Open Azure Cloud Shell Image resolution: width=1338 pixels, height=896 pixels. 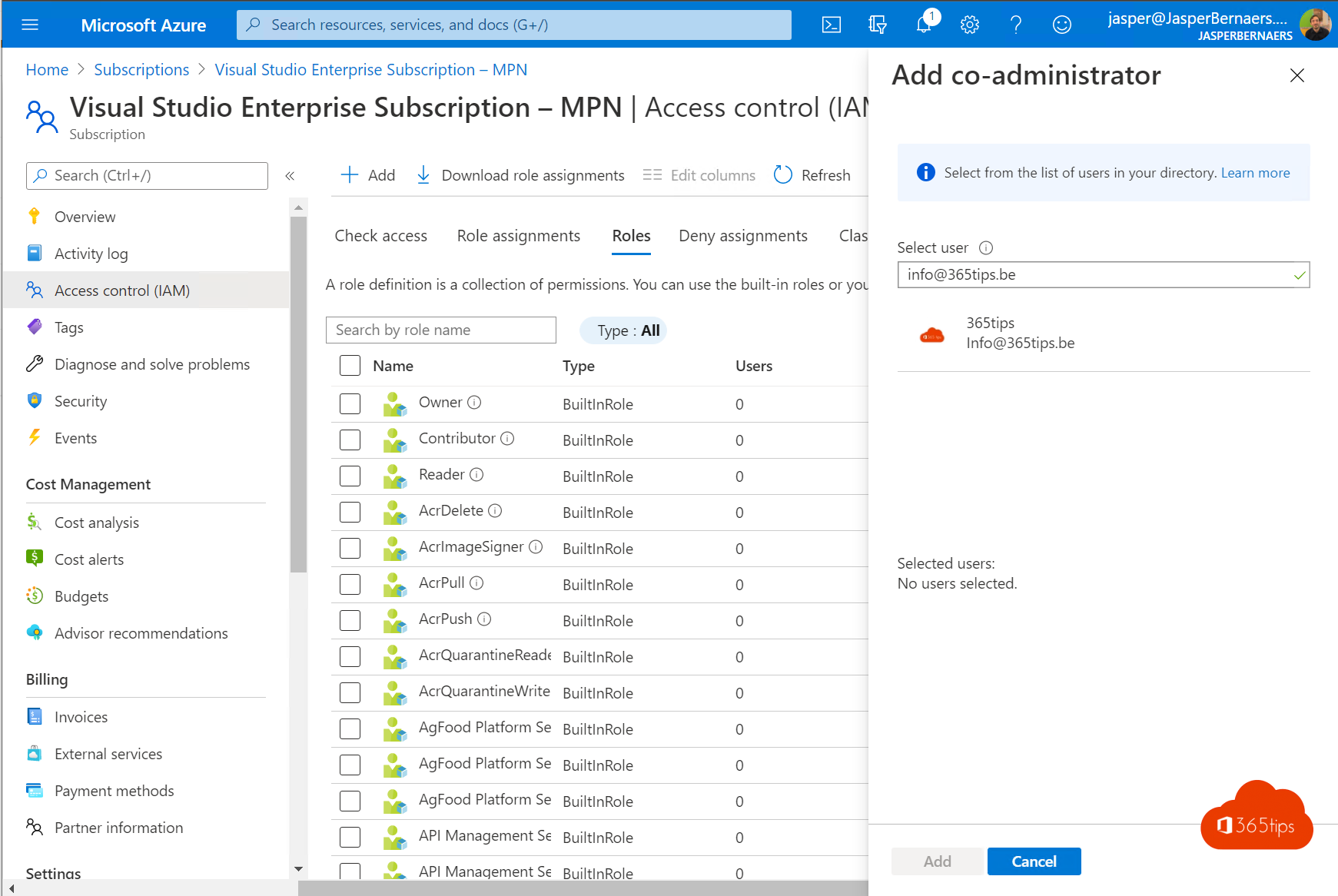coord(831,24)
